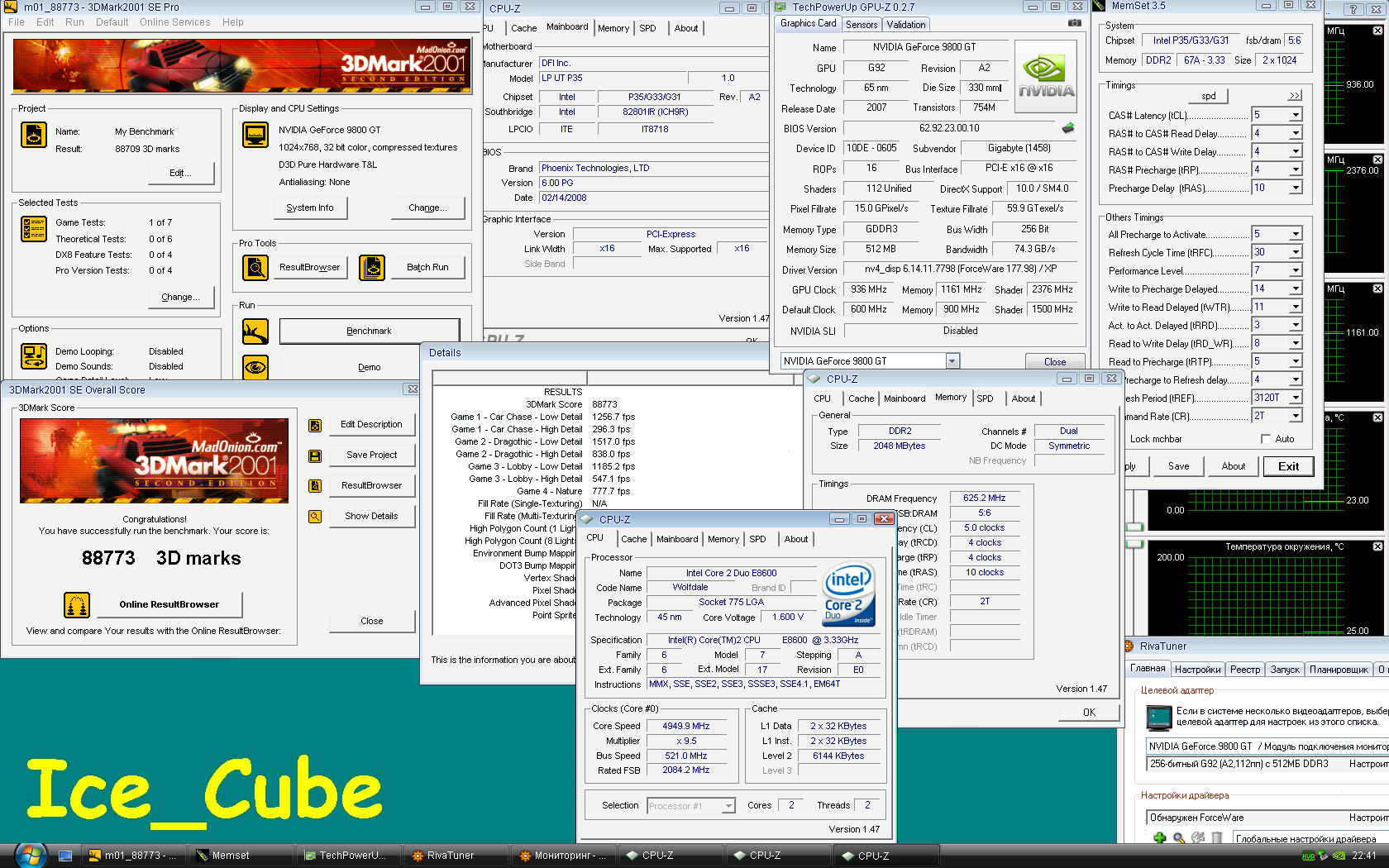Switch to Validation tab in GPU-Z
The width and height of the screenshot is (1389, 868).
click(906, 25)
